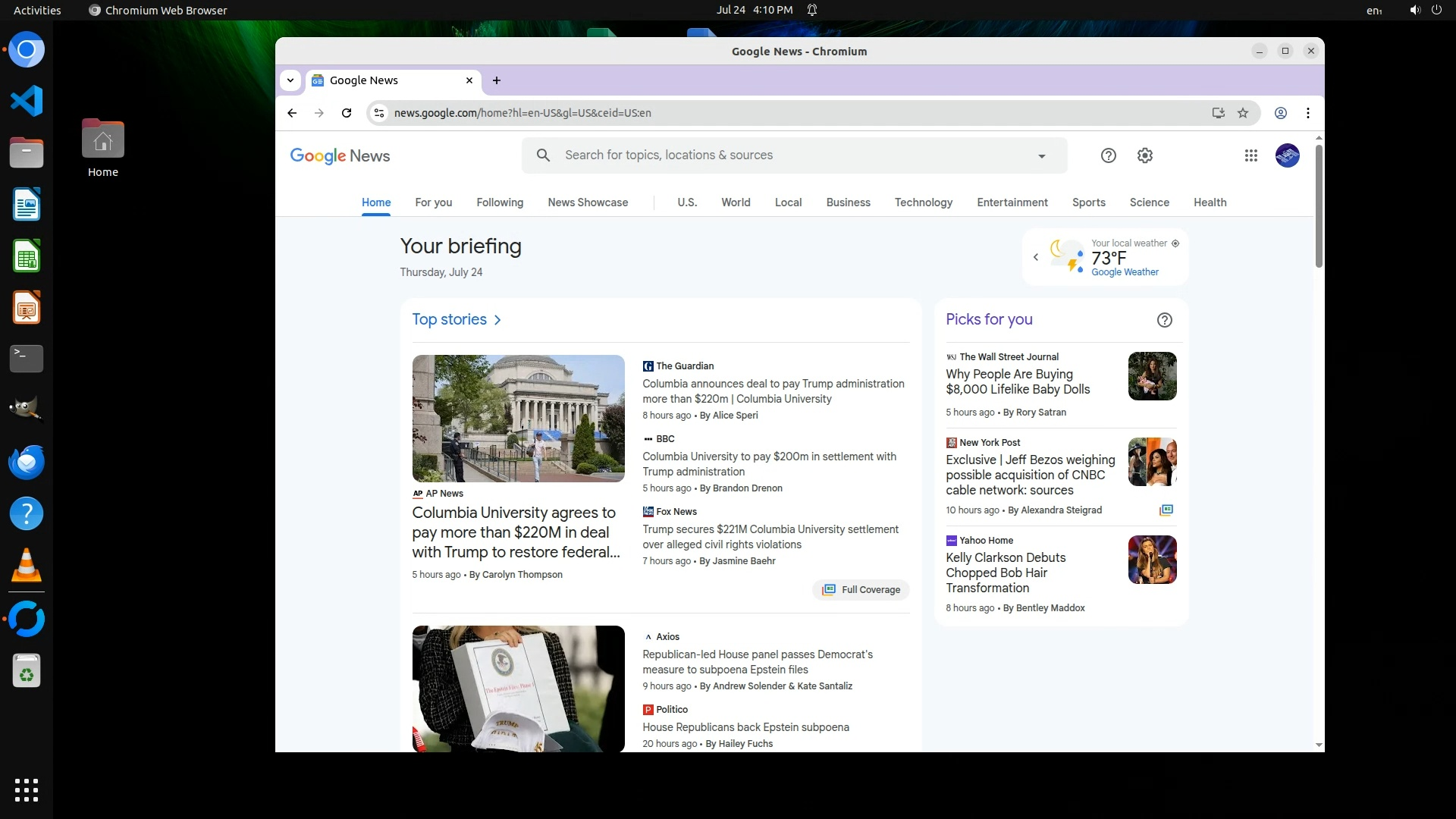Open the Full Coverage button

tap(861, 590)
